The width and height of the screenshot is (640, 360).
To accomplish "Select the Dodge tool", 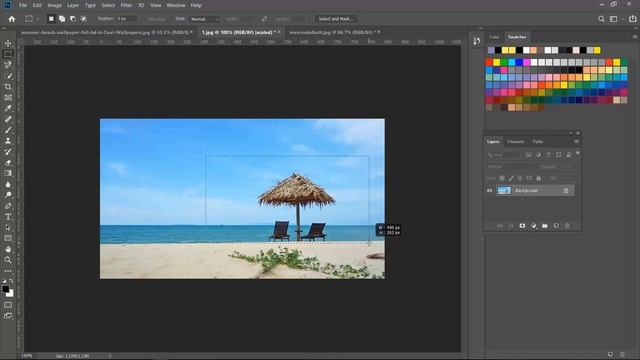I will [8, 195].
